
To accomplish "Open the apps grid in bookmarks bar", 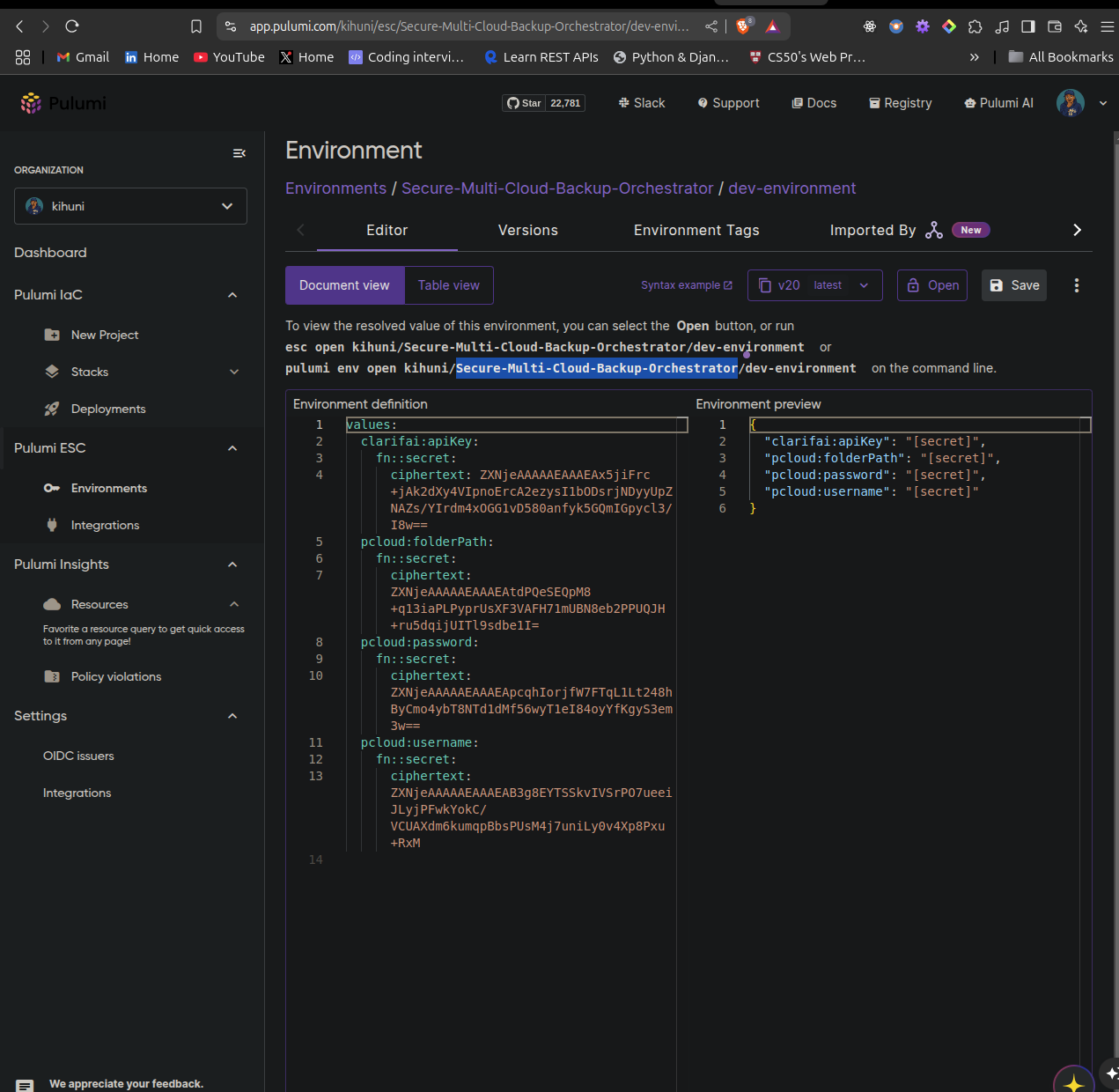I will (23, 57).
